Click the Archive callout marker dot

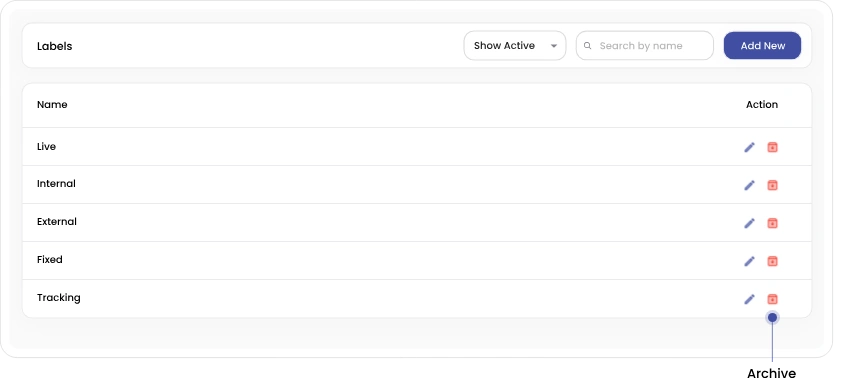tap(772, 318)
